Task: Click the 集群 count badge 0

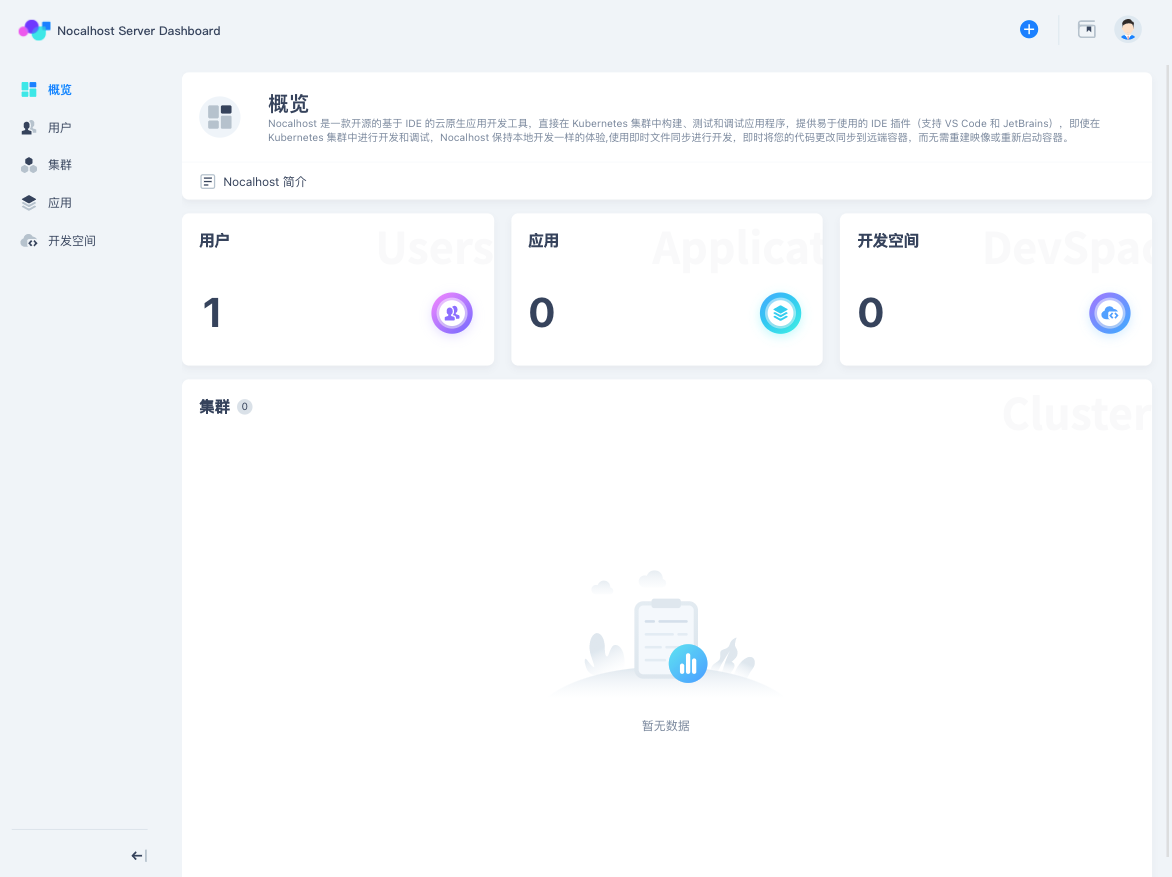Action: (x=244, y=407)
